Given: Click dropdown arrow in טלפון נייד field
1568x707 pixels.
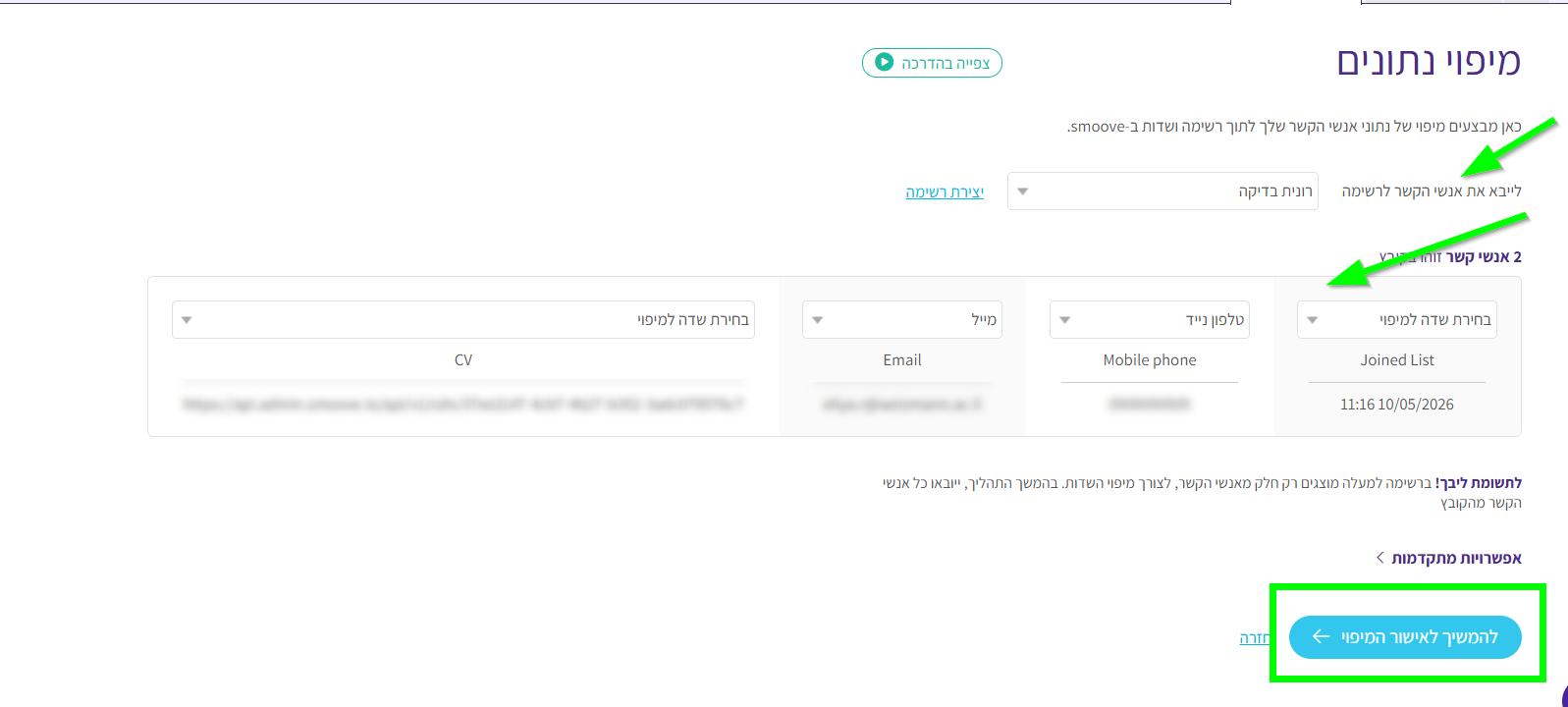Looking at the screenshot, I should [1064, 320].
